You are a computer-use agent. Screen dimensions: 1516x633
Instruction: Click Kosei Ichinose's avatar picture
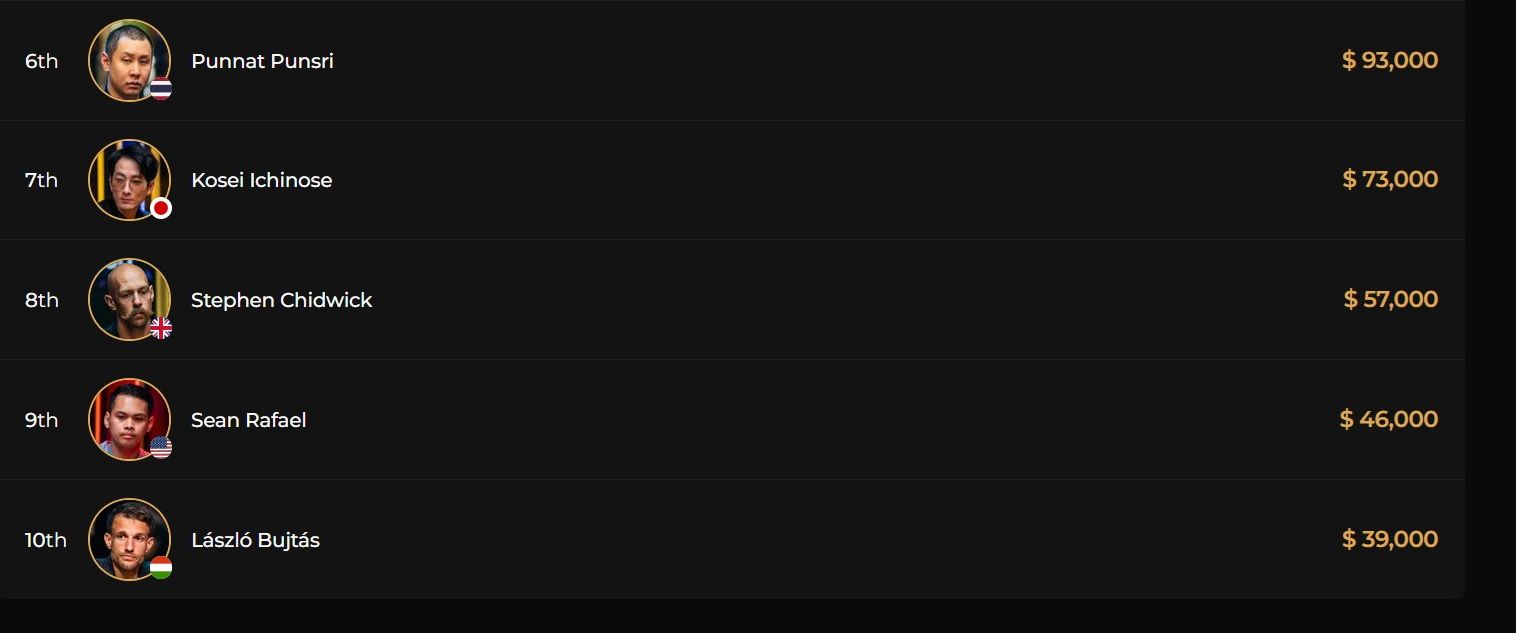(129, 180)
